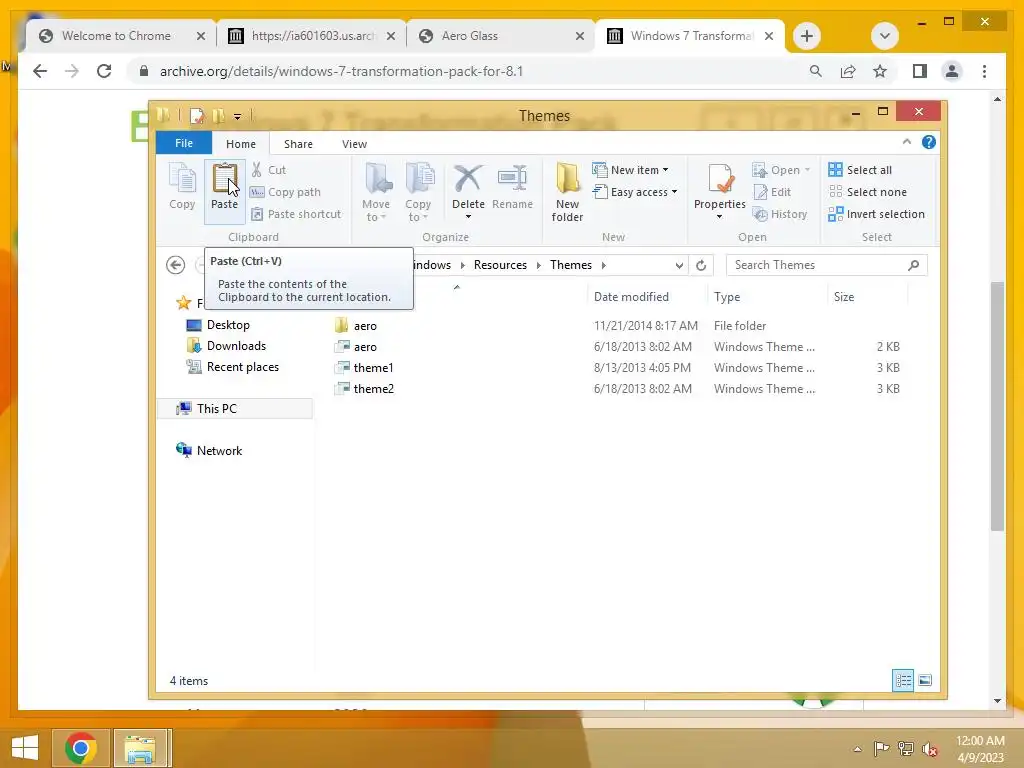This screenshot has width=1024, height=768.
Task: Open the Windows Start button
Action: pos(25,748)
